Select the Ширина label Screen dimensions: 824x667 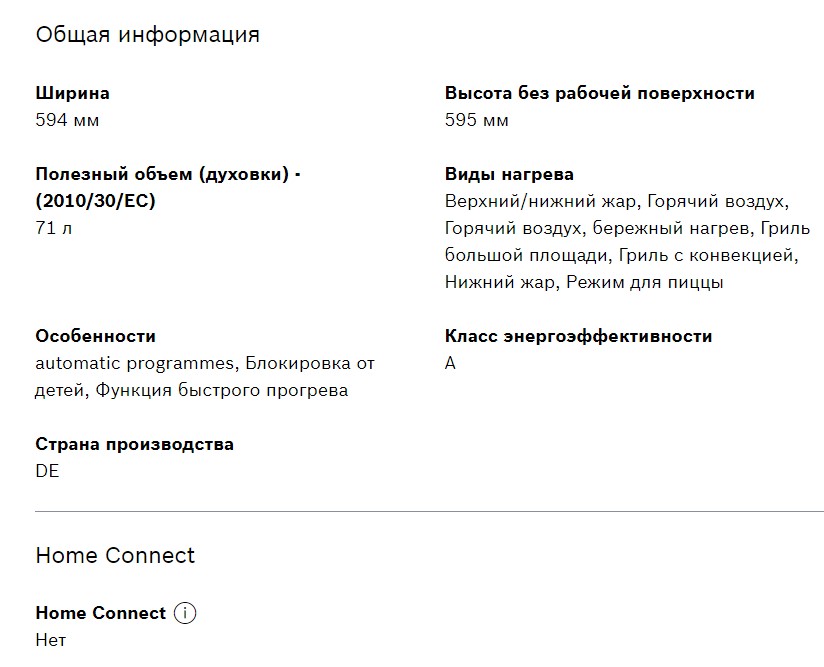coord(72,93)
